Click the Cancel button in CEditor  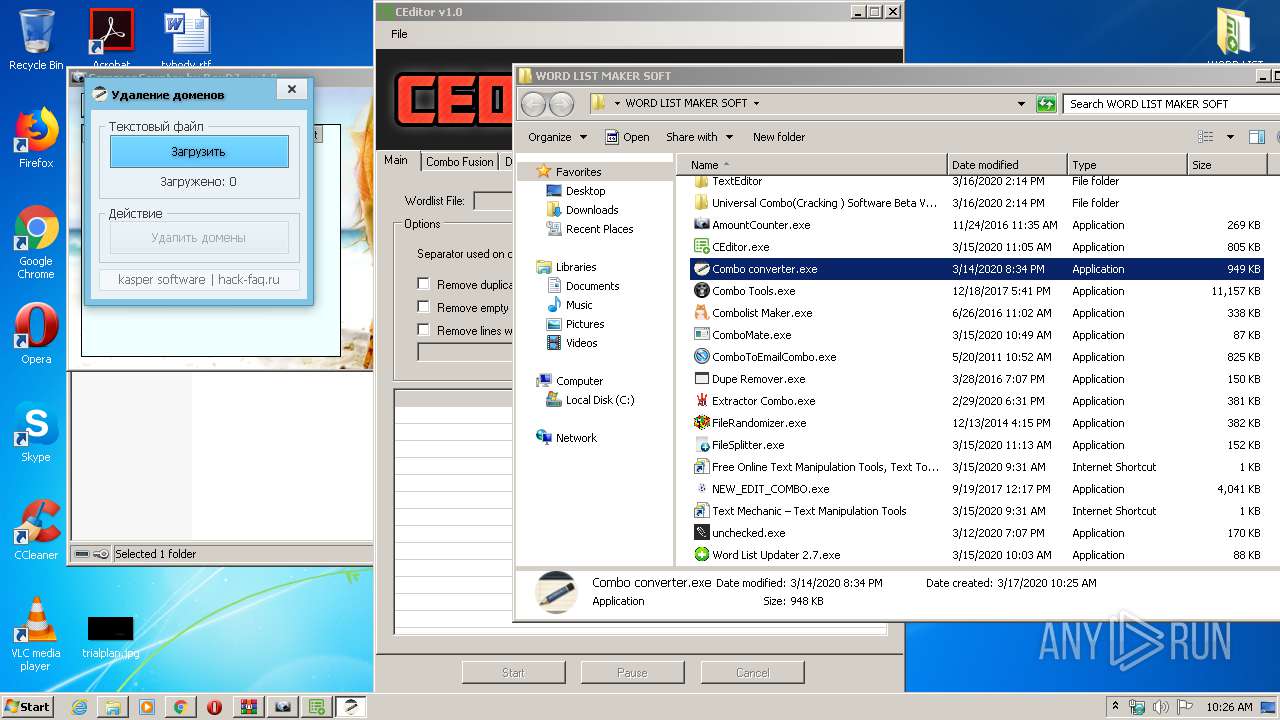[x=752, y=672]
